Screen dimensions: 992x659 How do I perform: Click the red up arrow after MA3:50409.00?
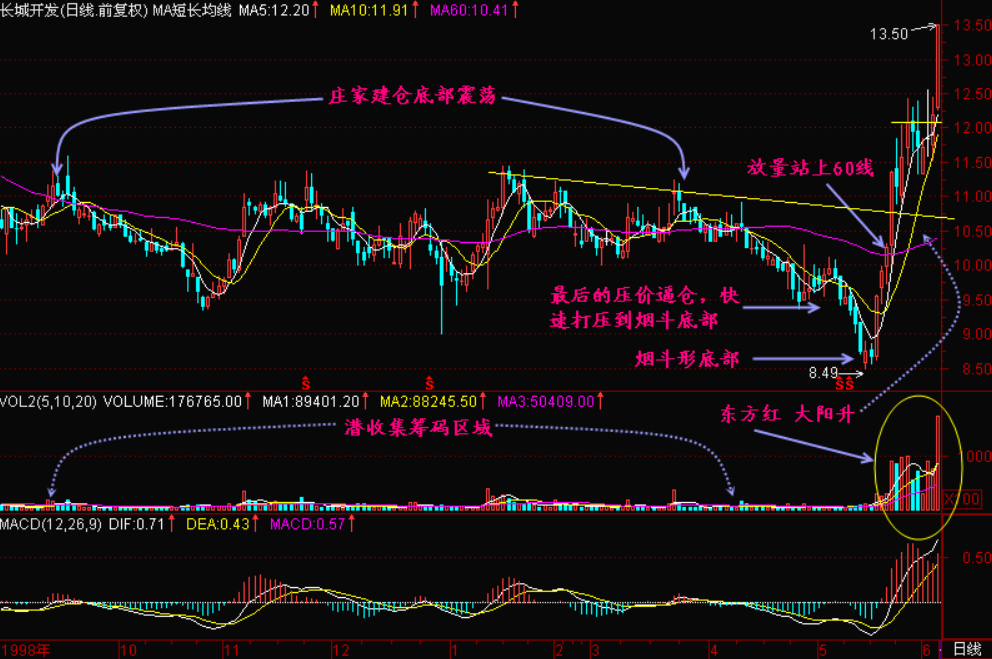coord(599,402)
